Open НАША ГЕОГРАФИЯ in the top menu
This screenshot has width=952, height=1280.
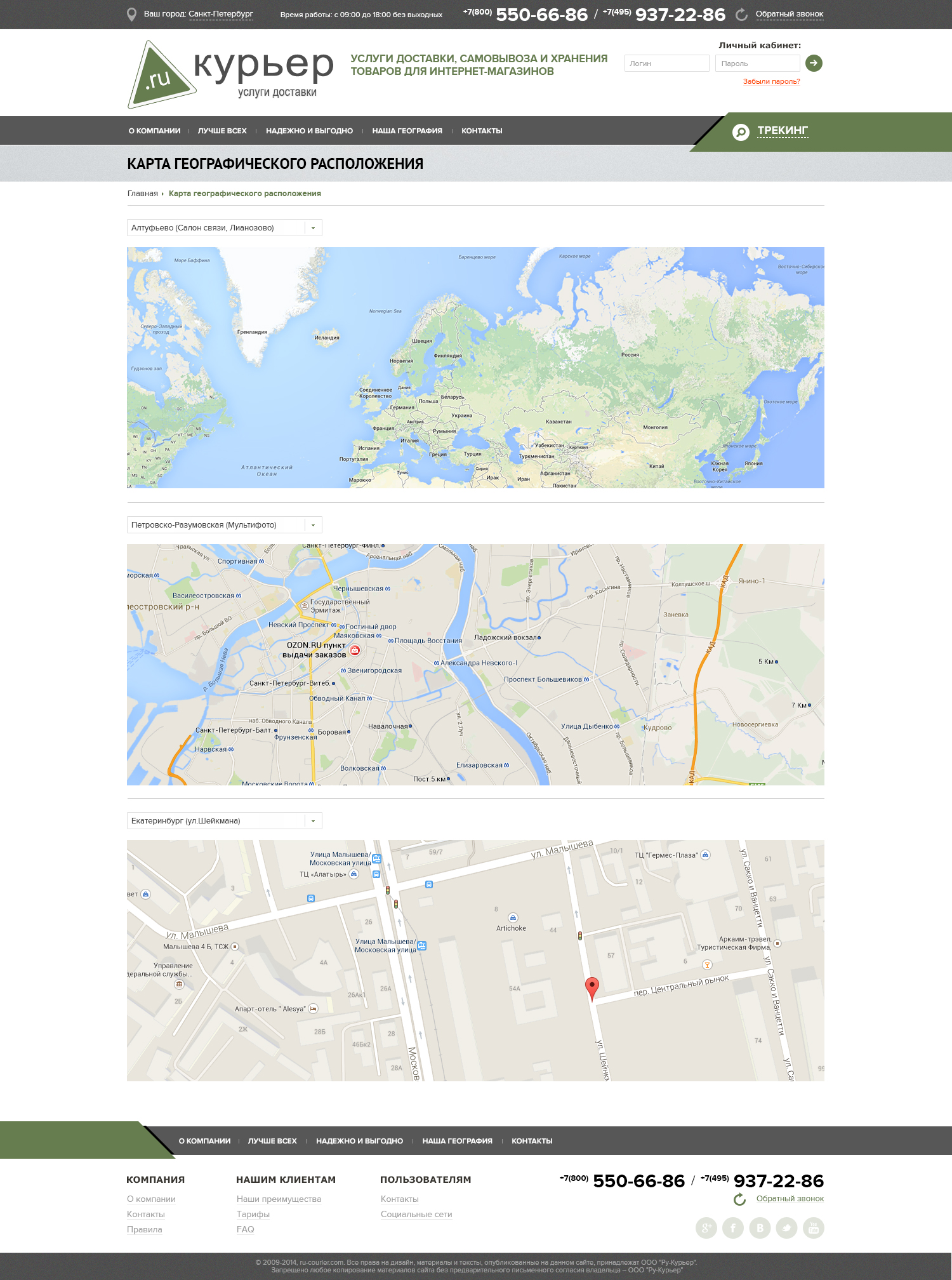tap(407, 131)
